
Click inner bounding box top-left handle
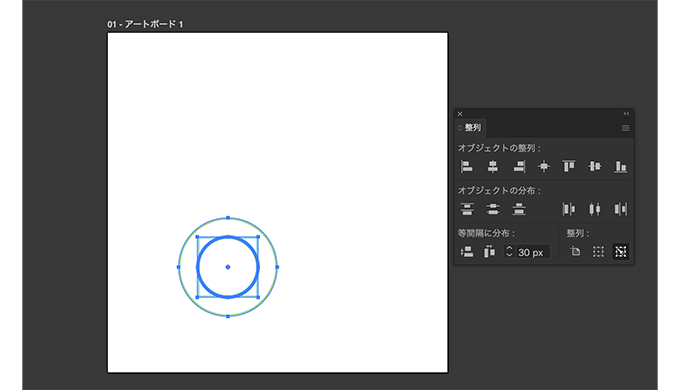click(x=197, y=237)
